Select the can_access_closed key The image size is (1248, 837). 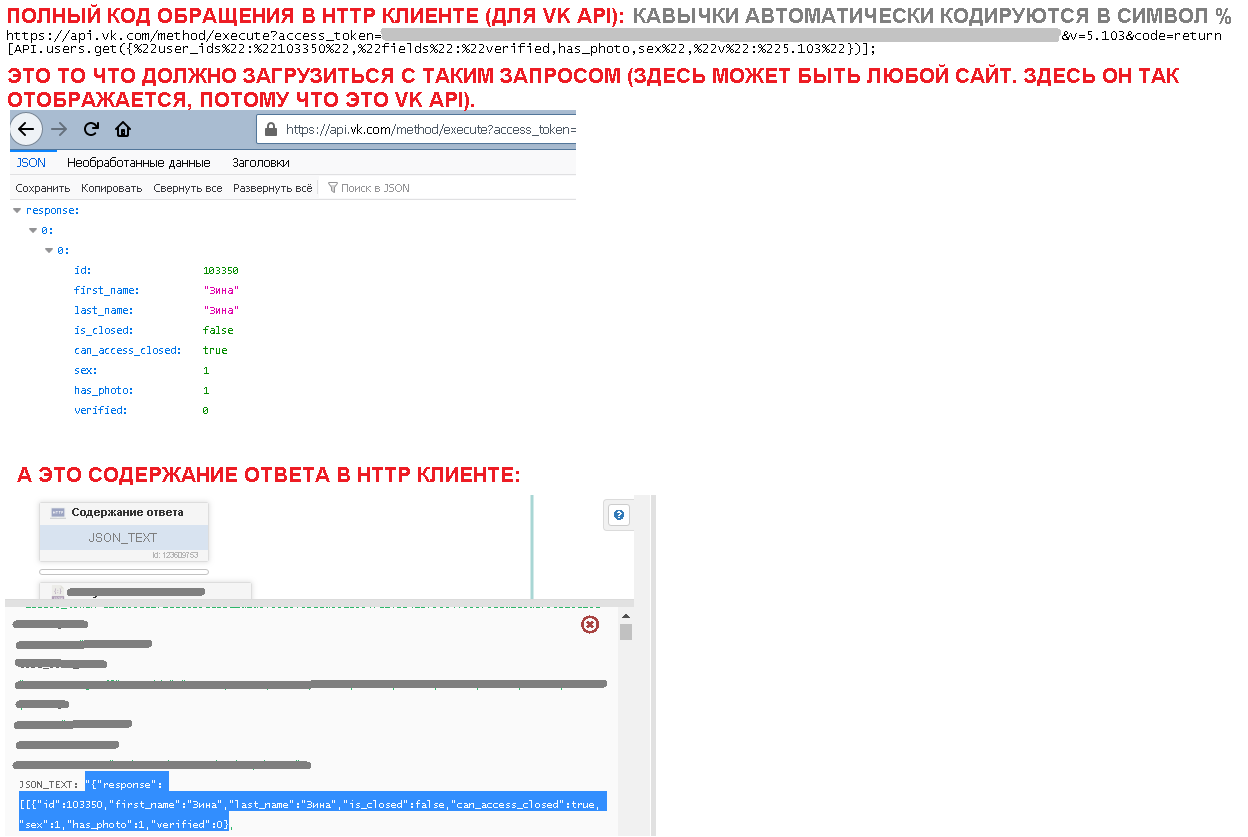click(x=127, y=350)
